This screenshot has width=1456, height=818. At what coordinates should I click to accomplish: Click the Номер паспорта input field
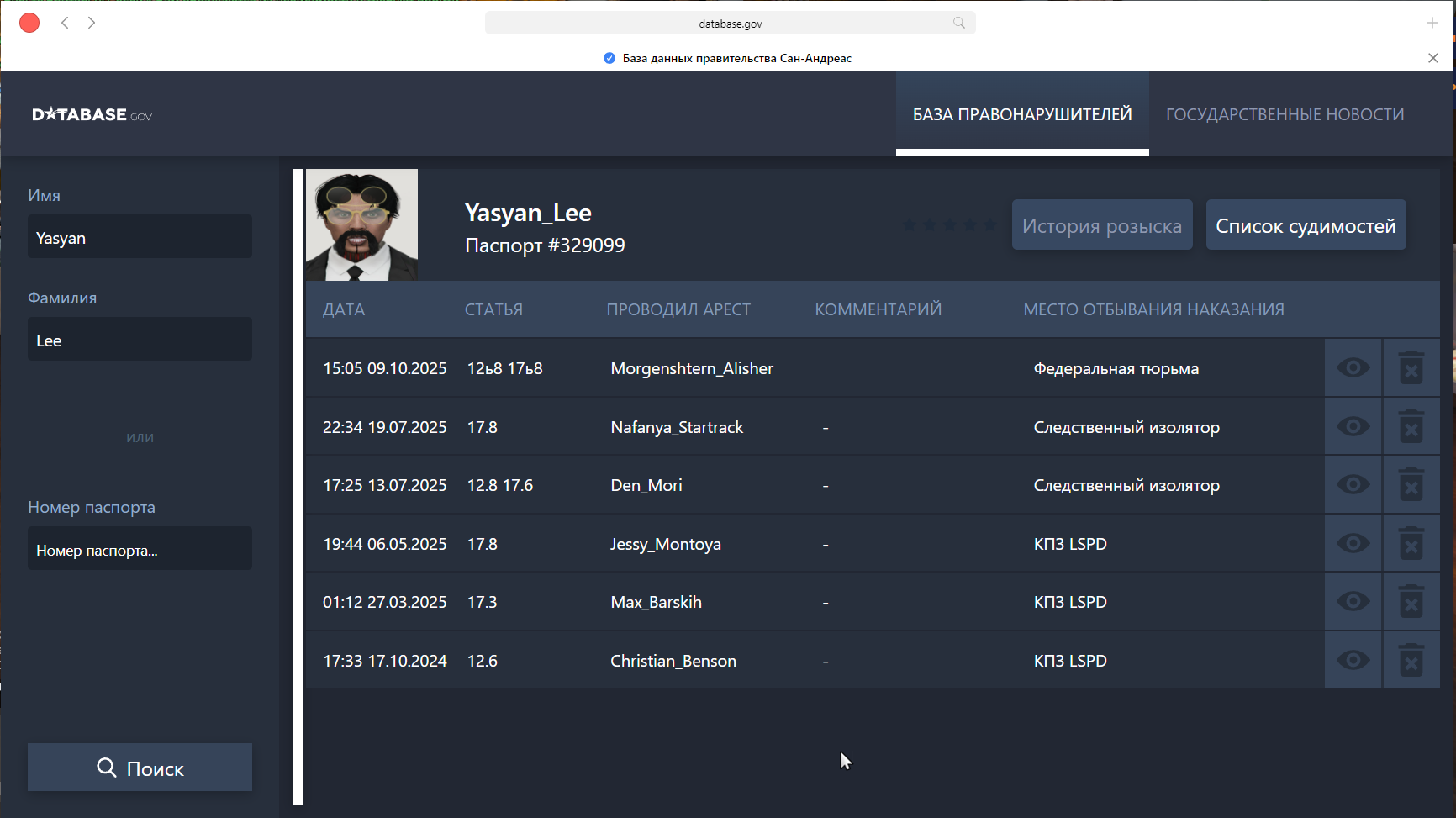(x=140, y=550)
